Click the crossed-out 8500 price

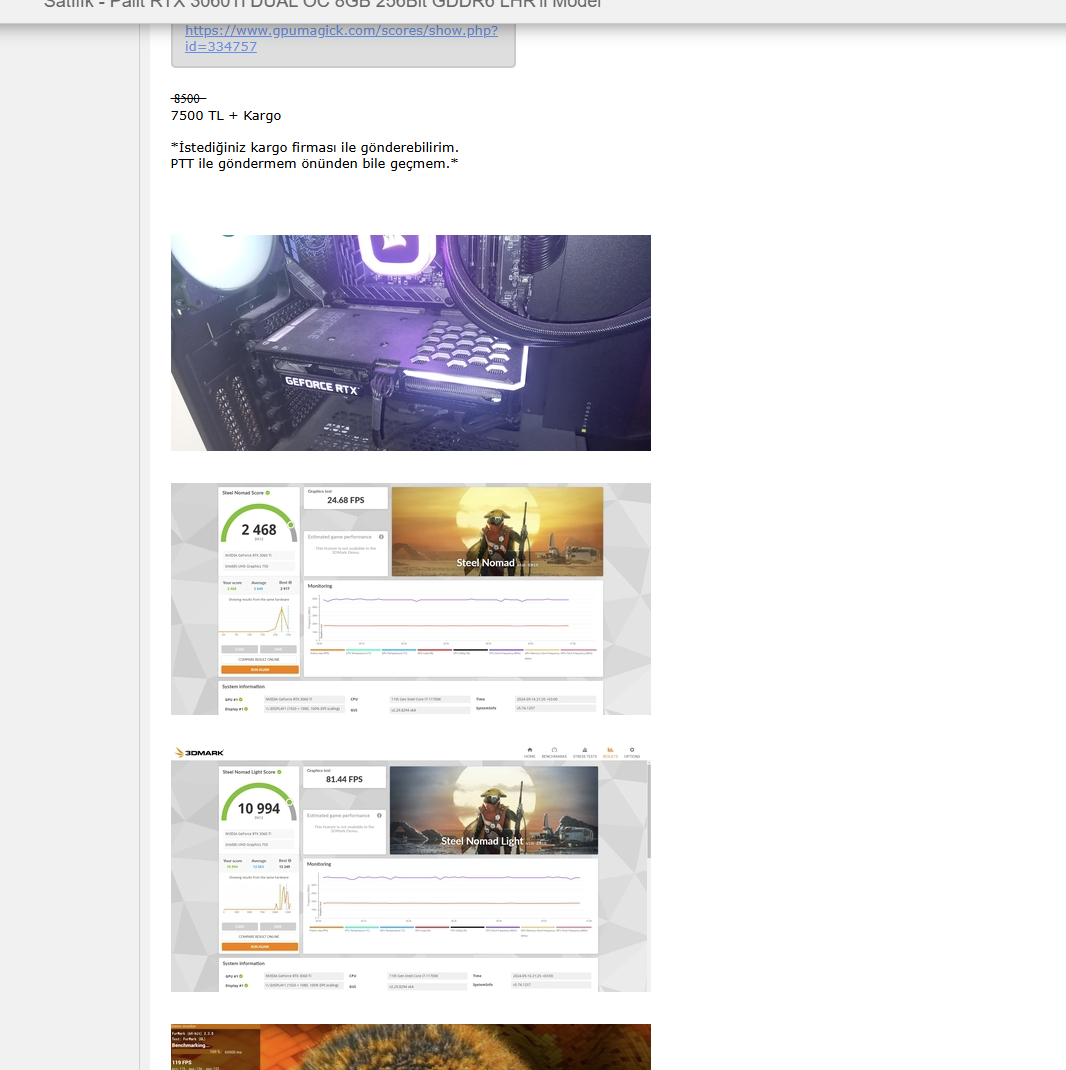click(x=188, y=98)
